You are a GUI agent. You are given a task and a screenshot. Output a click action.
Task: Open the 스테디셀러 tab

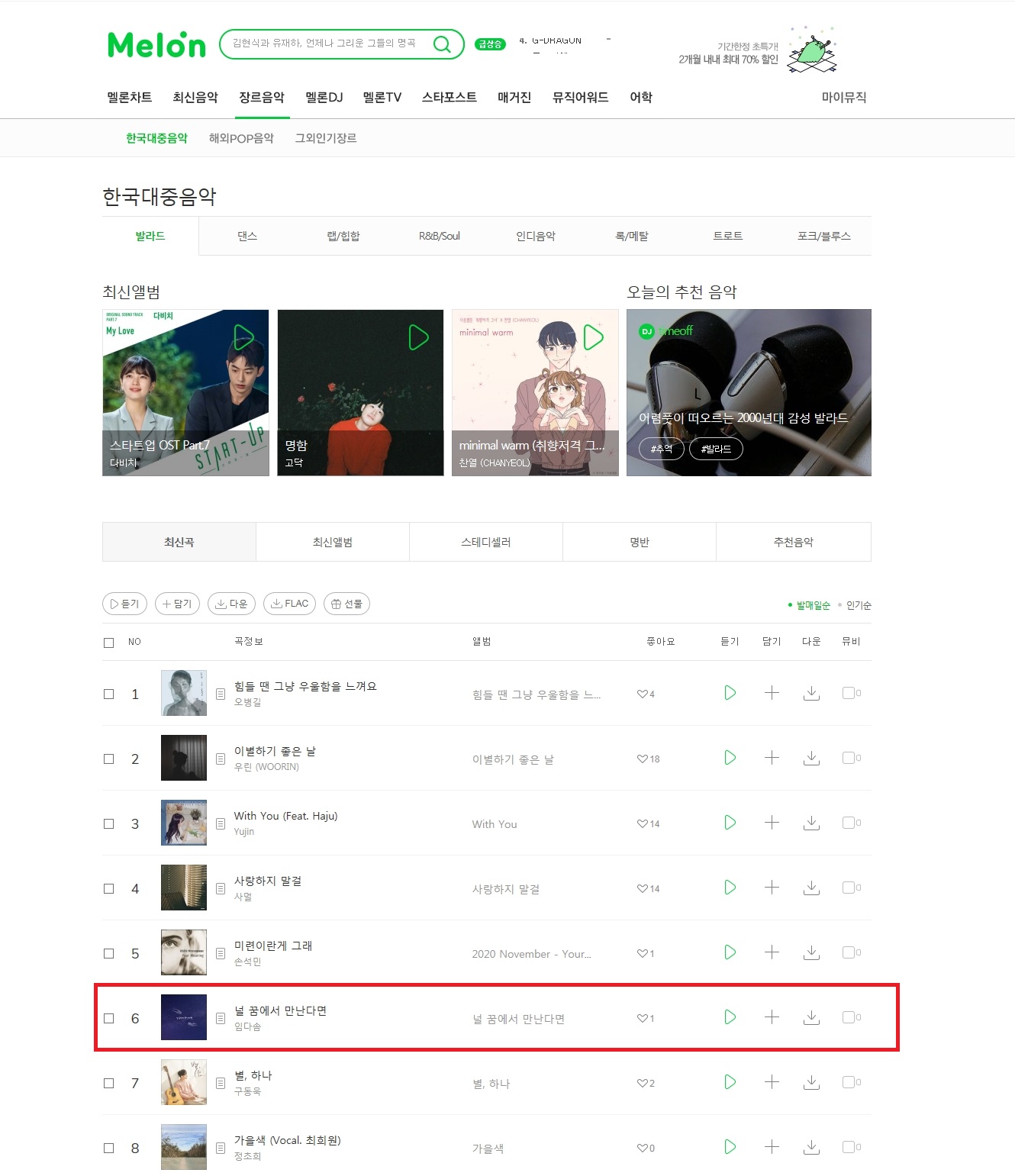486,542
